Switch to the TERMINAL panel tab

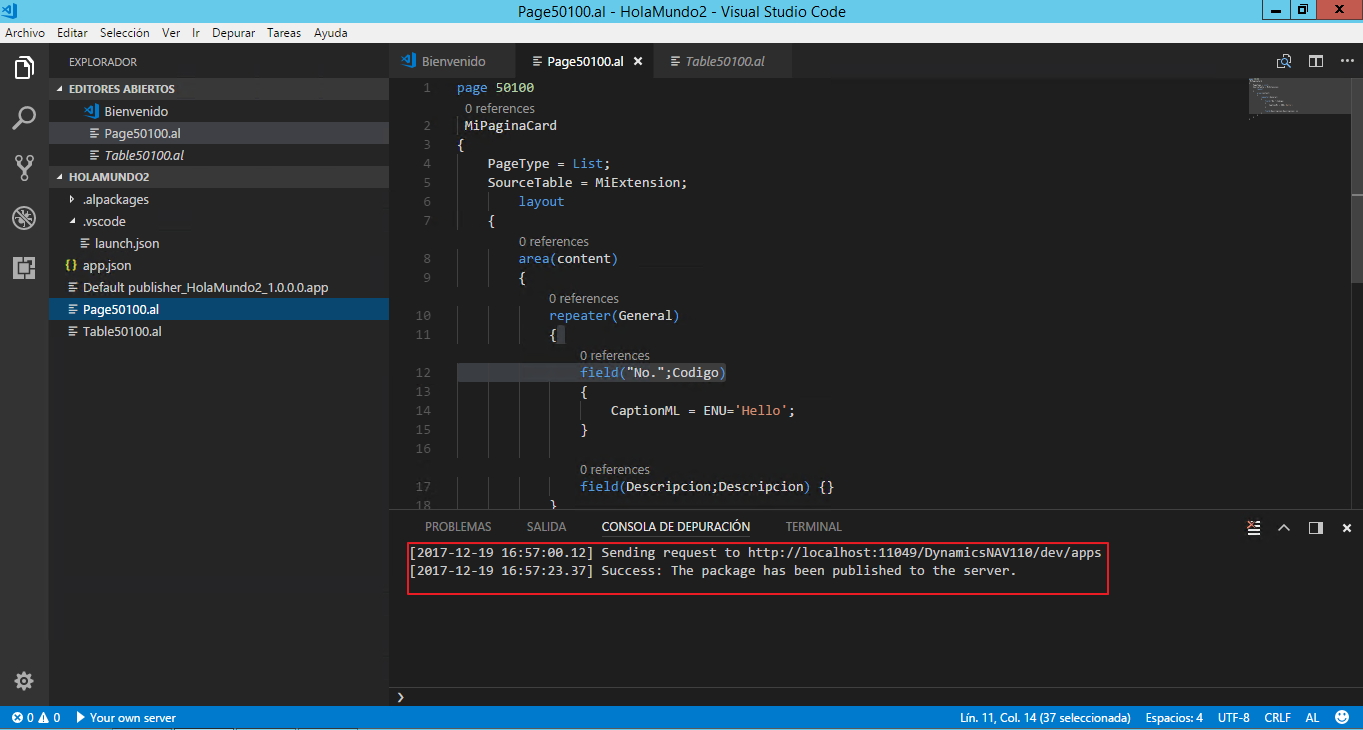[813, 527]
